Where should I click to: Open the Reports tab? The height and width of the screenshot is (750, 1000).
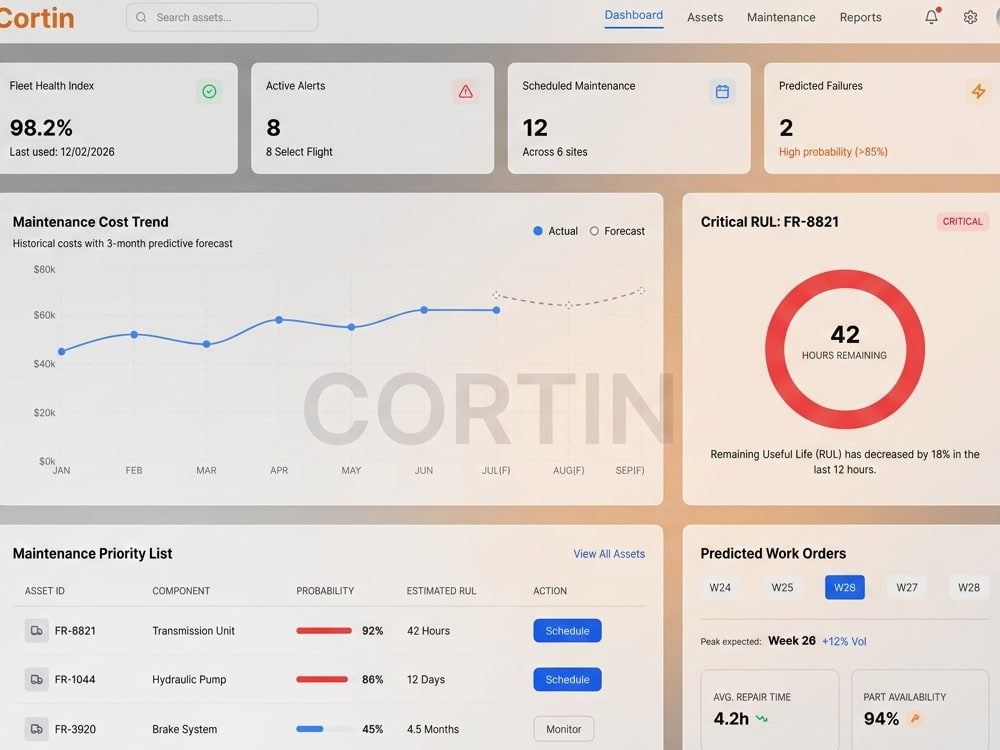[860, 17]
